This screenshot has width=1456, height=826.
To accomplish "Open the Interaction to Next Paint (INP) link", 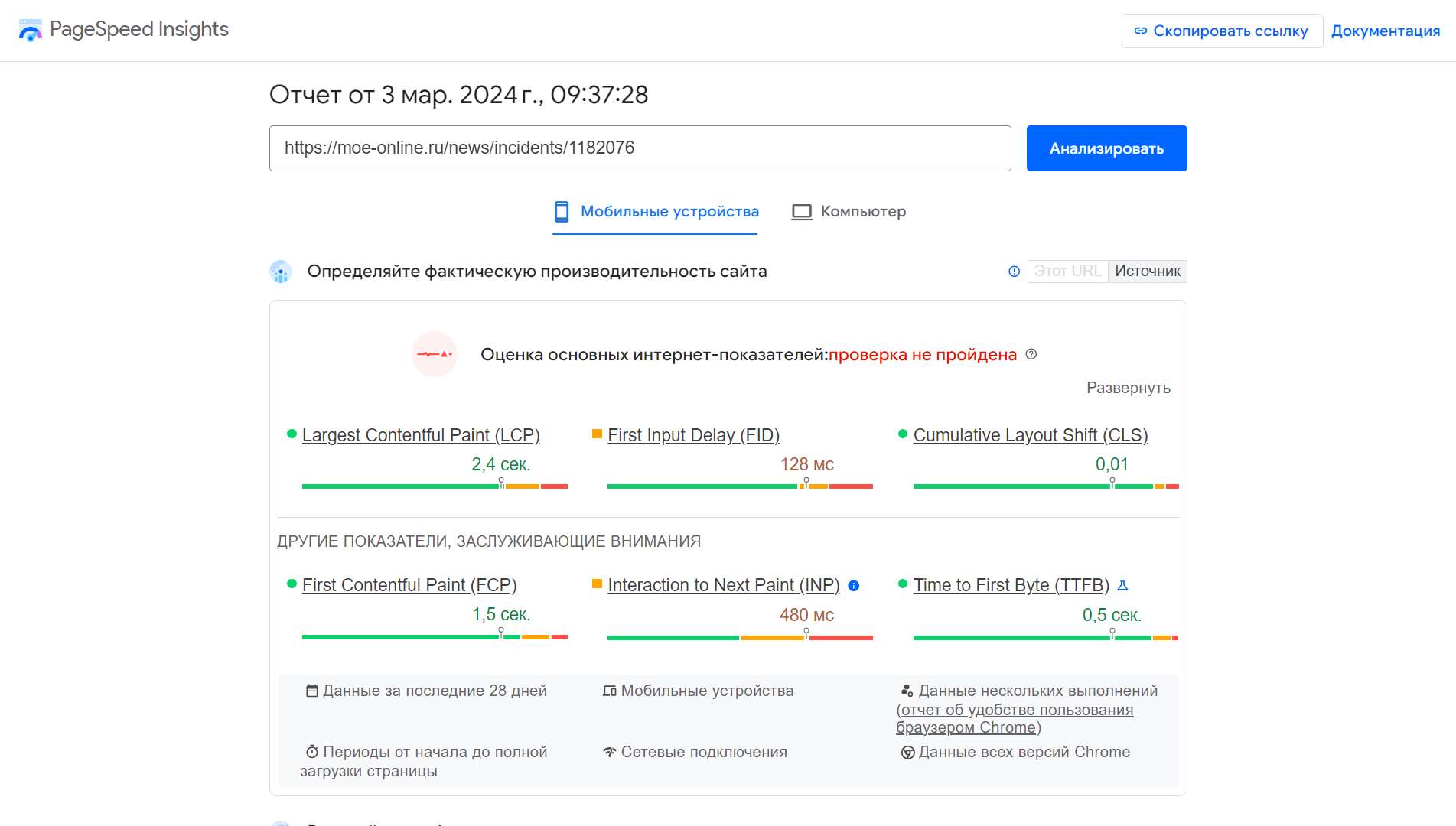I will [724, 585].
